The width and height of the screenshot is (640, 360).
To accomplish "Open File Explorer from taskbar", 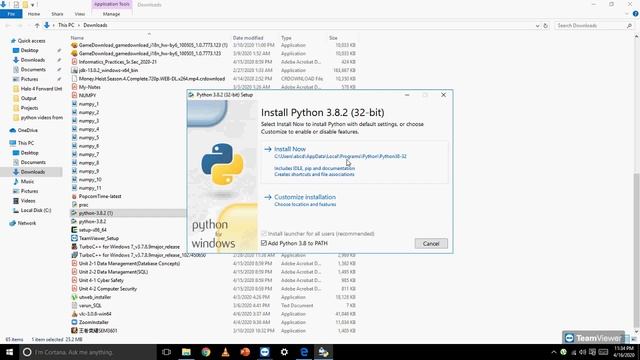I will click(186, 352).
